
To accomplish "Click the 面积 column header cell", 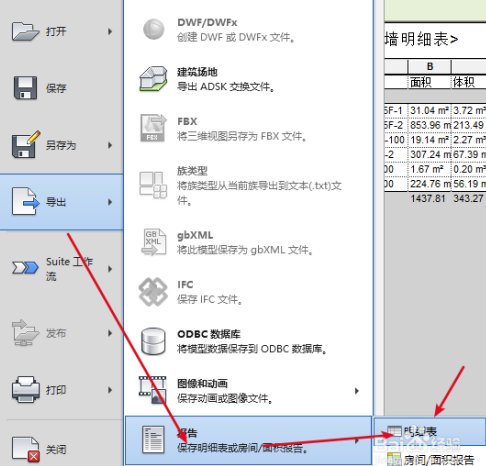I will [x=430, y=82].
